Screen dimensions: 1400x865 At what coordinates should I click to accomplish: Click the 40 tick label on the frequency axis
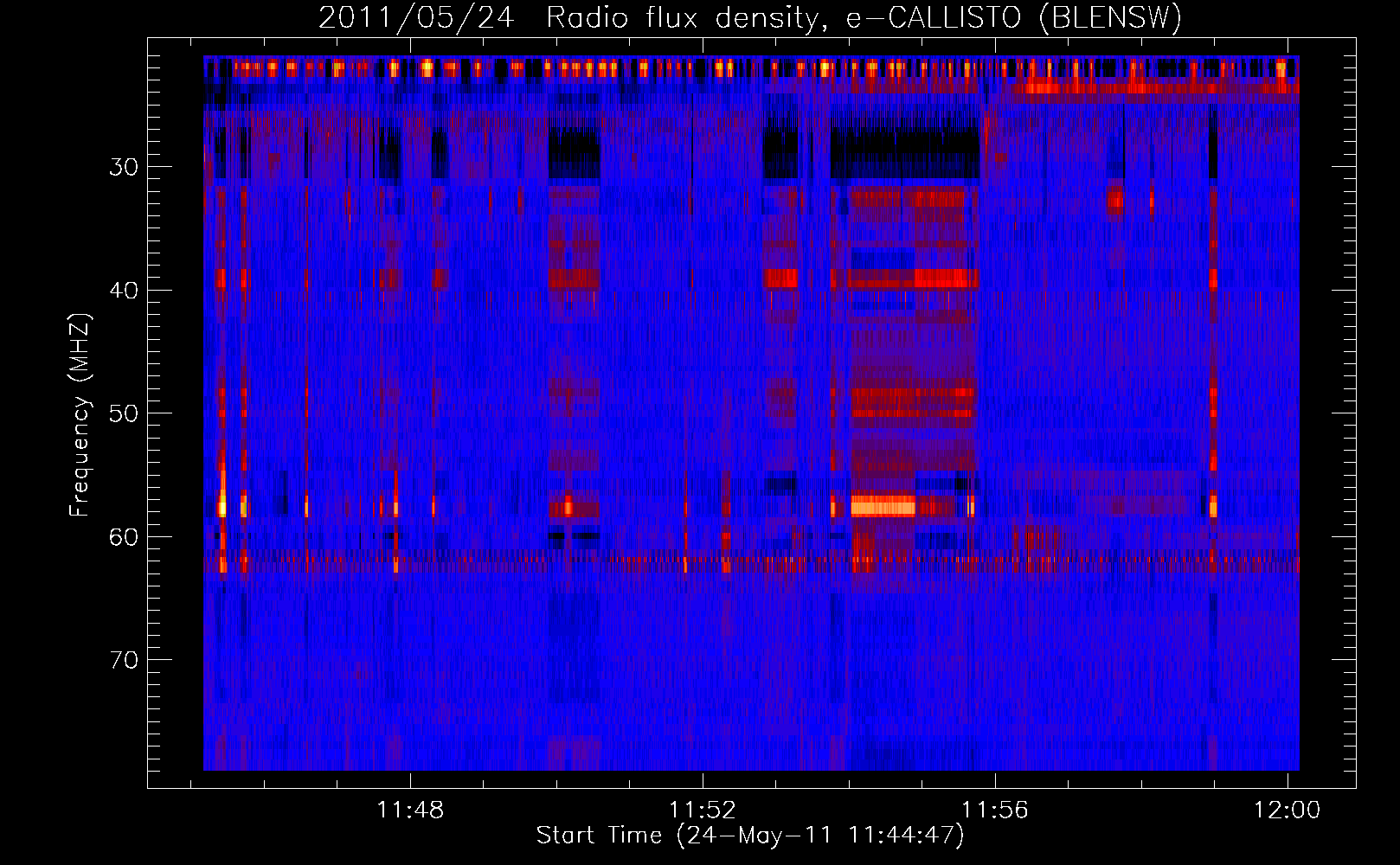(124, 290)
